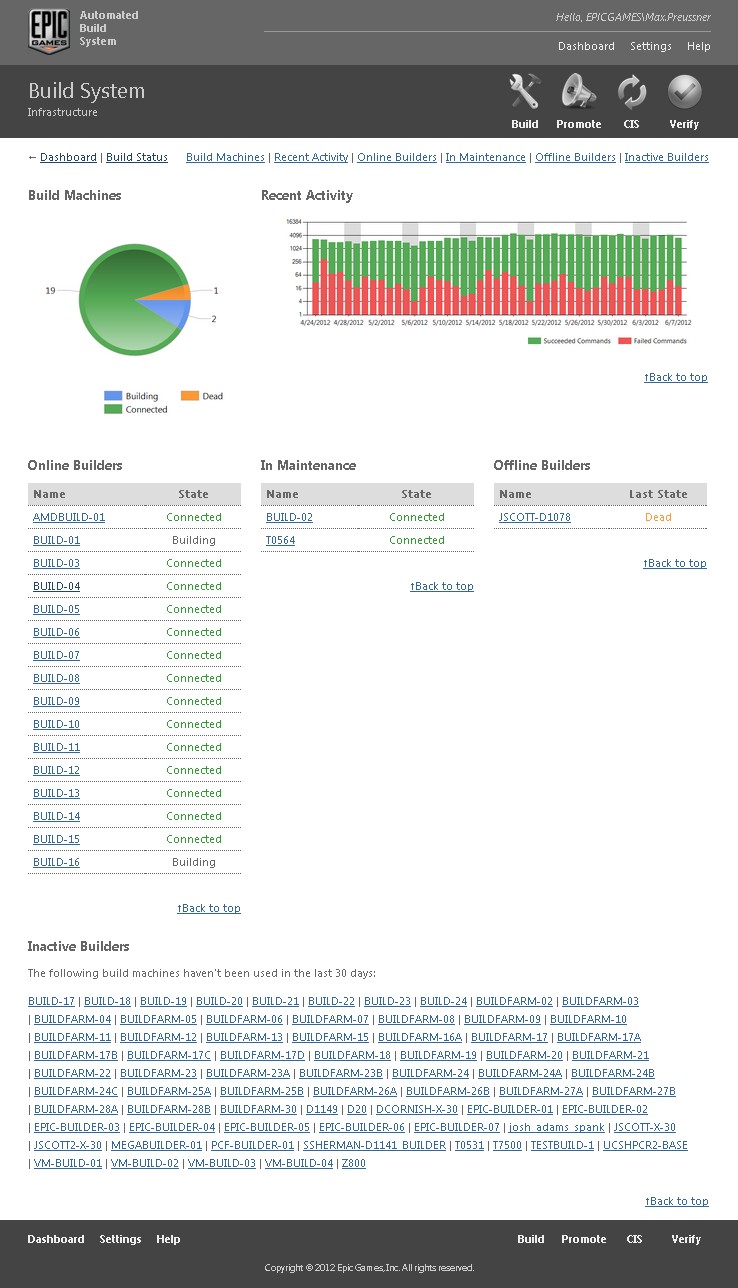This screenshot has height=1288, width=738.
Task: Open the CIS refresh-arrows icon
Action: [x=632, y=92]
